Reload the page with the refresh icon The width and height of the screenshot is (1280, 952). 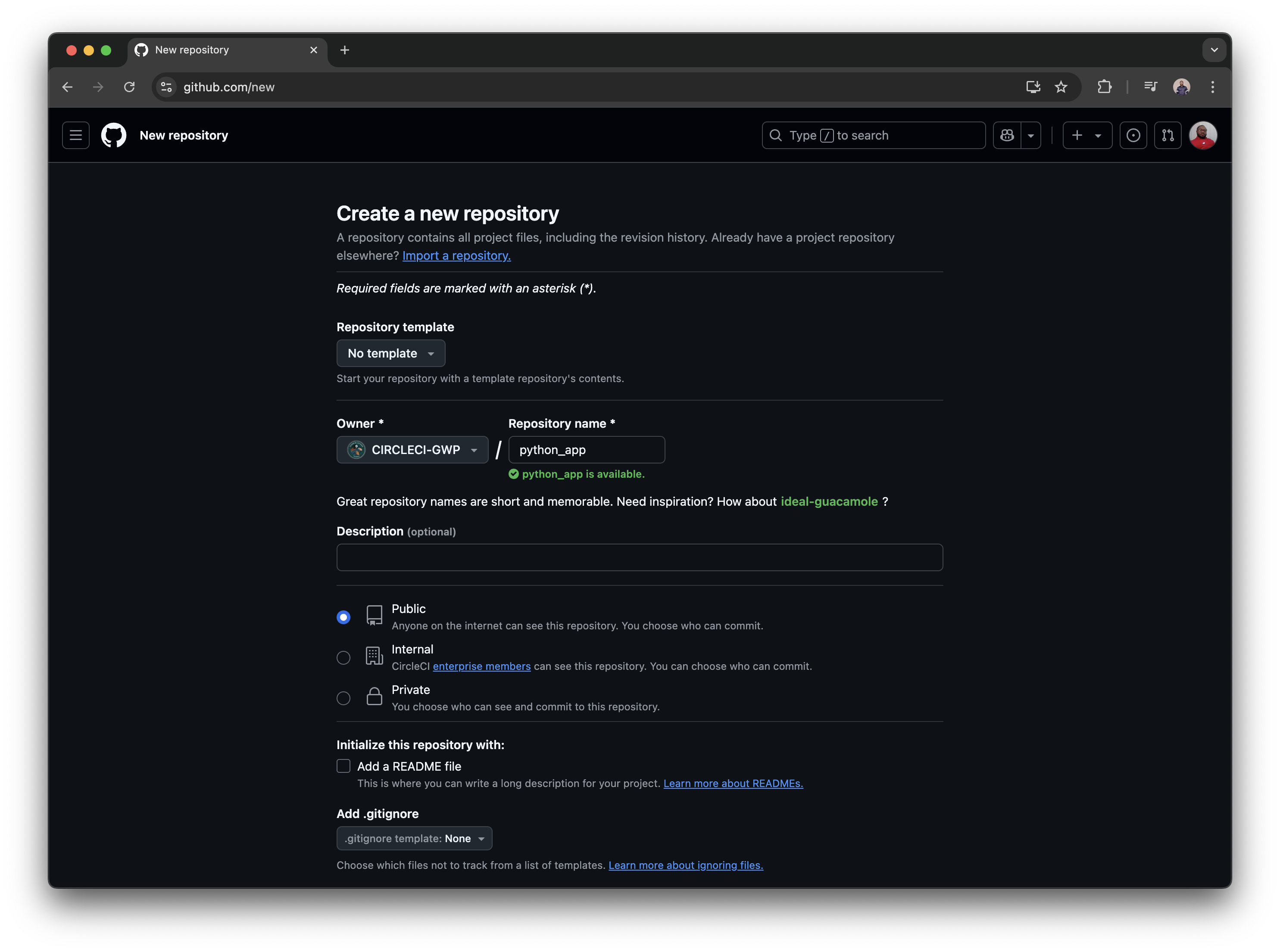click(x=129, y=87)
